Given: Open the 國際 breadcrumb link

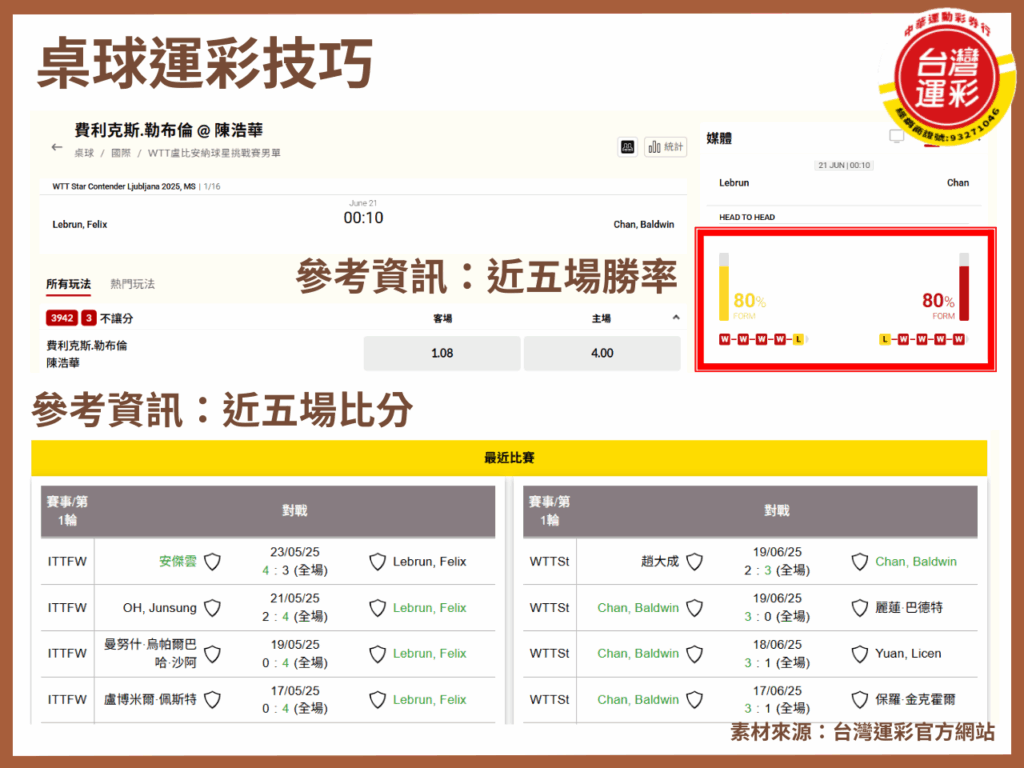Looking at the screenshot, I should tap(121, 153).
